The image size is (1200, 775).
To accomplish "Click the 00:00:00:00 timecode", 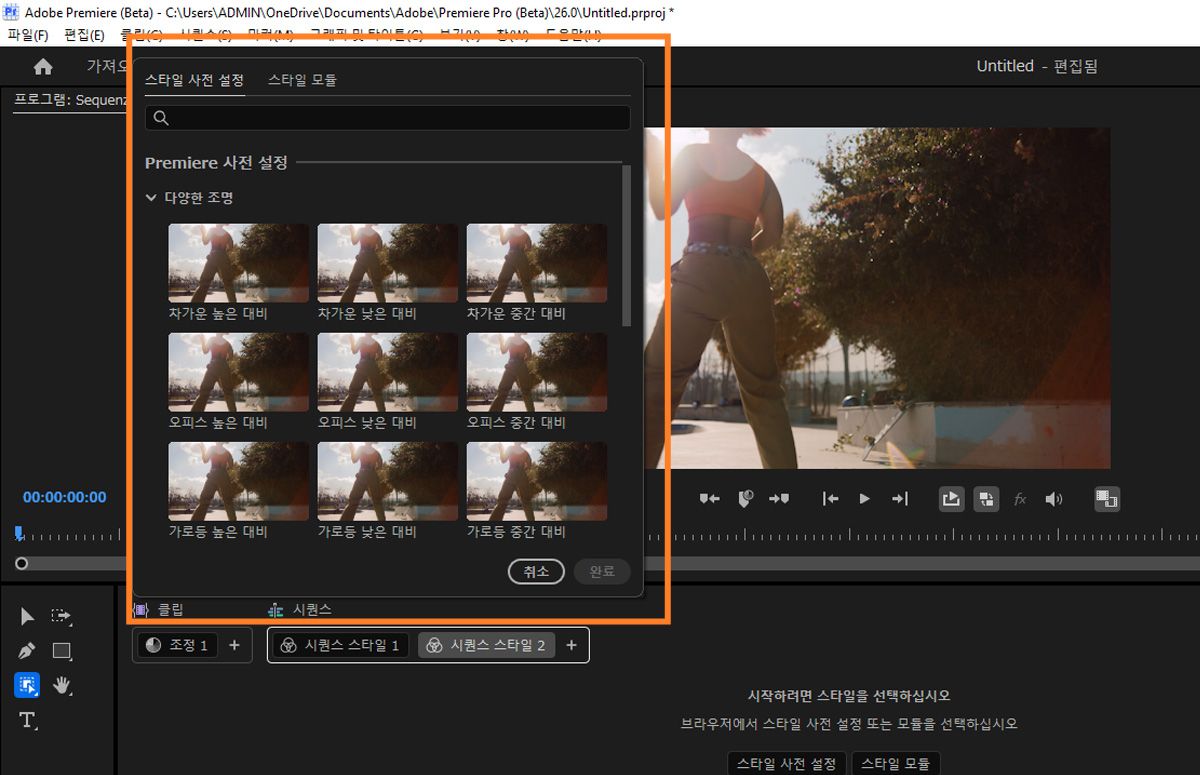I will 65,497.
